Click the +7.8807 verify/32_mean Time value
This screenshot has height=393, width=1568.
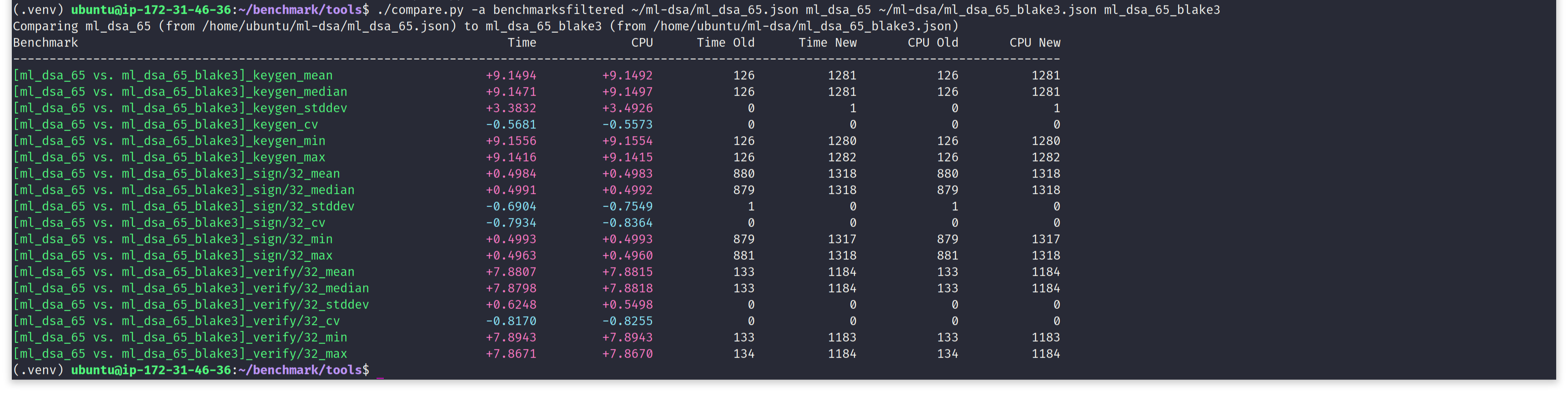[x=511, y=272]
